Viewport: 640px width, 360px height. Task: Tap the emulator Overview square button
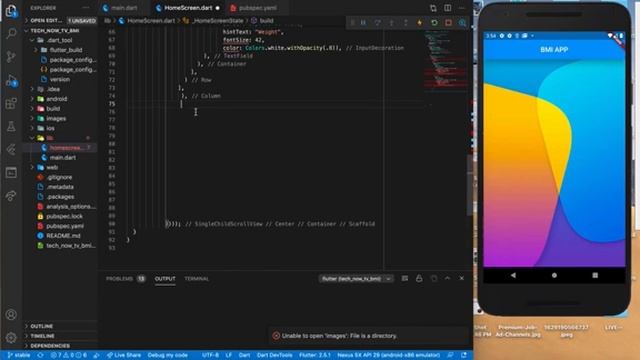595,275
